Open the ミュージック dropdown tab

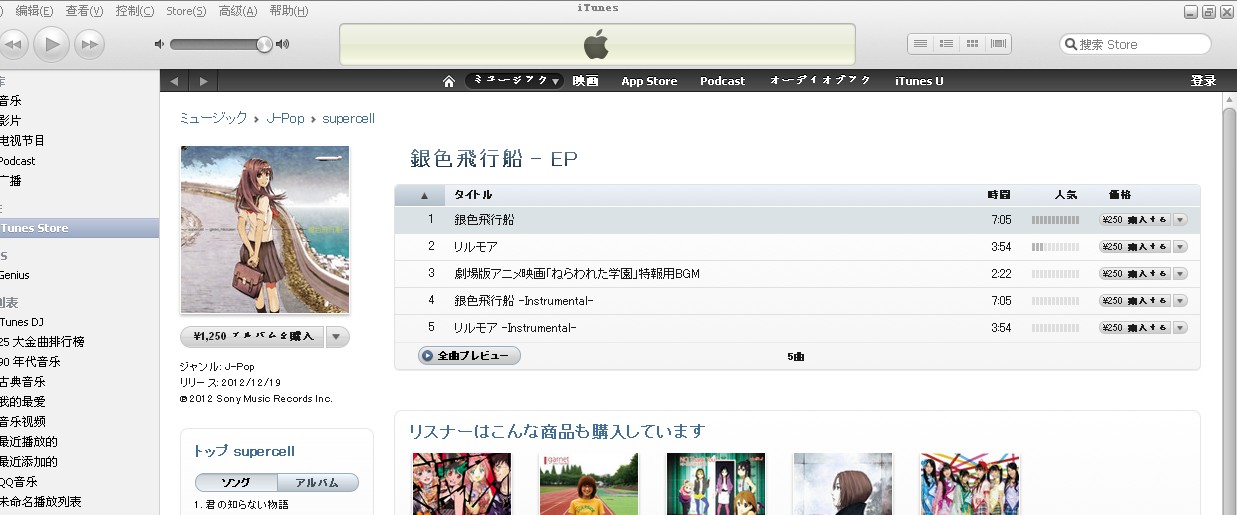click(x=515, y=81)
